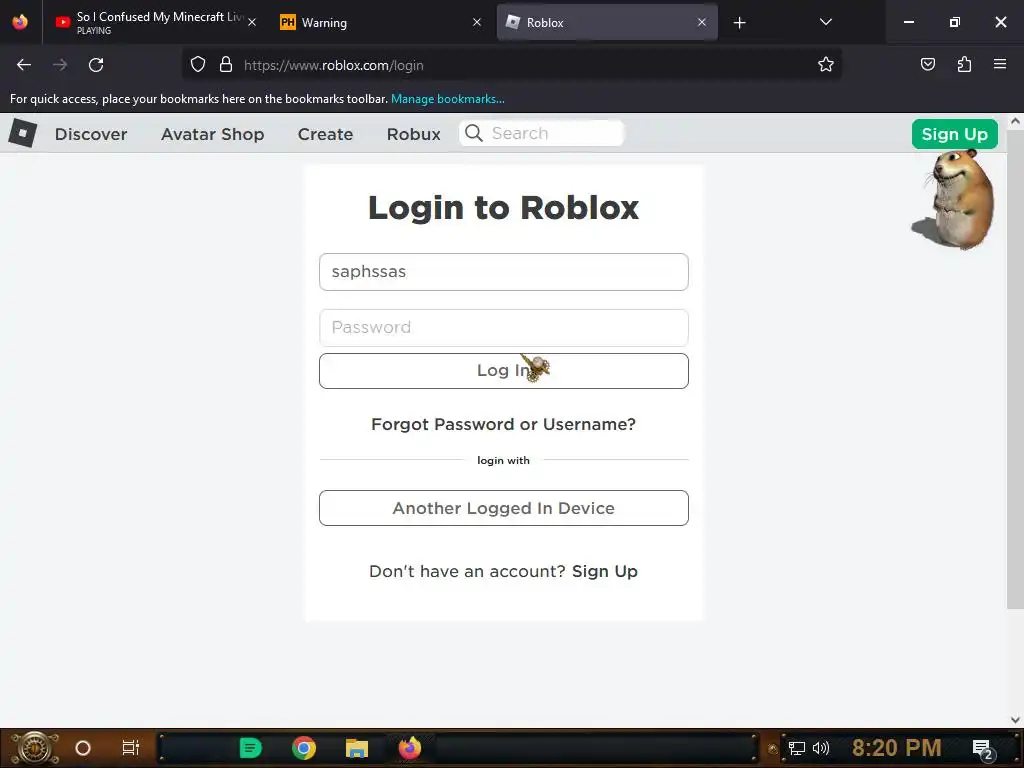Click the page vertical scrollbar thumb
1024x768 pixels.
coord(1015,369)
